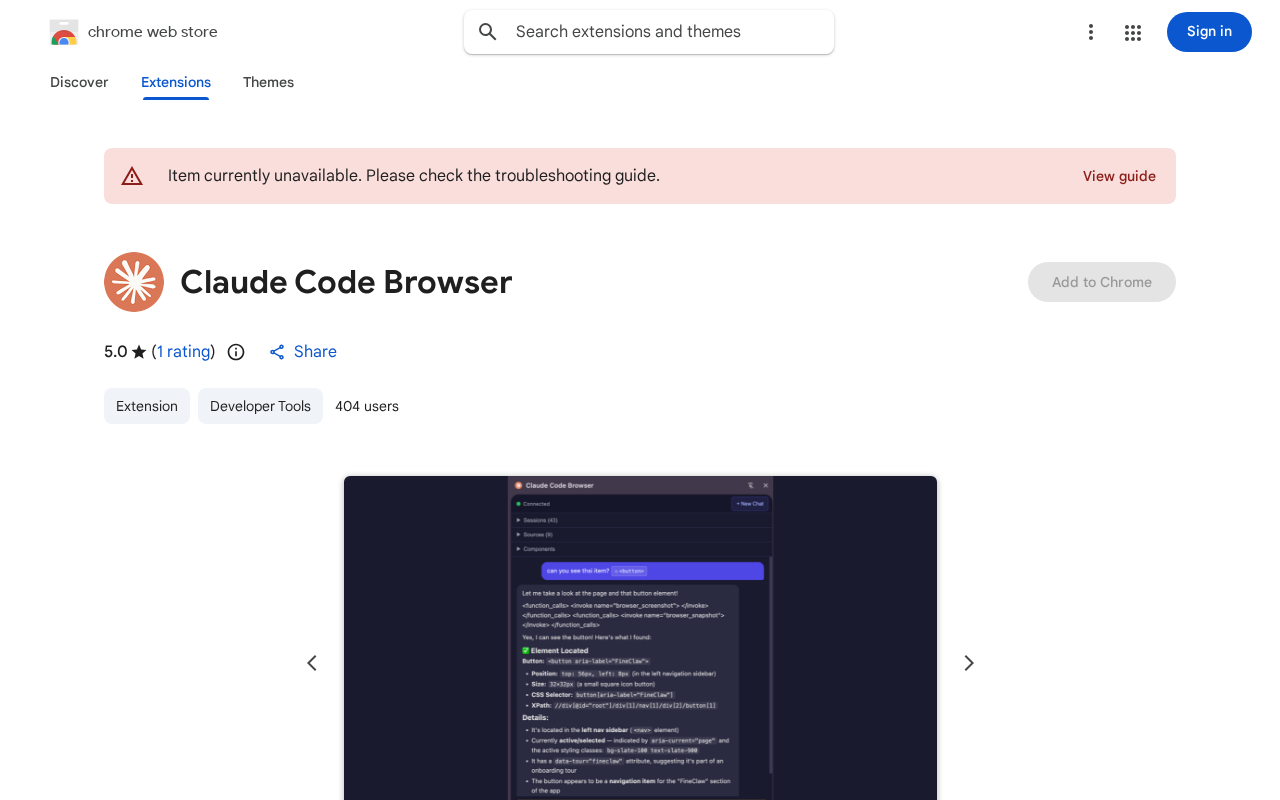Viewport: 1280px width, 800px height.
Task: Click the warning triangle icon in the banner
Action: [x=132, y=176]
